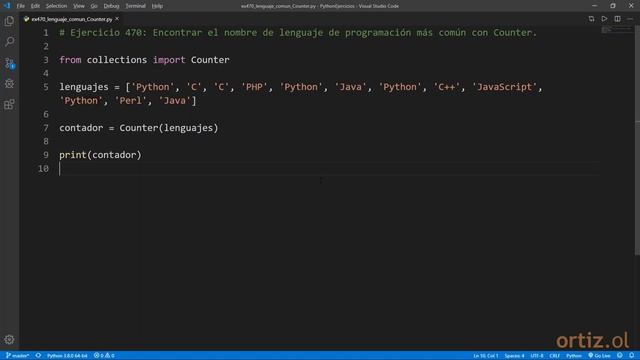Click the minimap preview of the code
This screenshot has width=640, height=360.
point(616,30)
